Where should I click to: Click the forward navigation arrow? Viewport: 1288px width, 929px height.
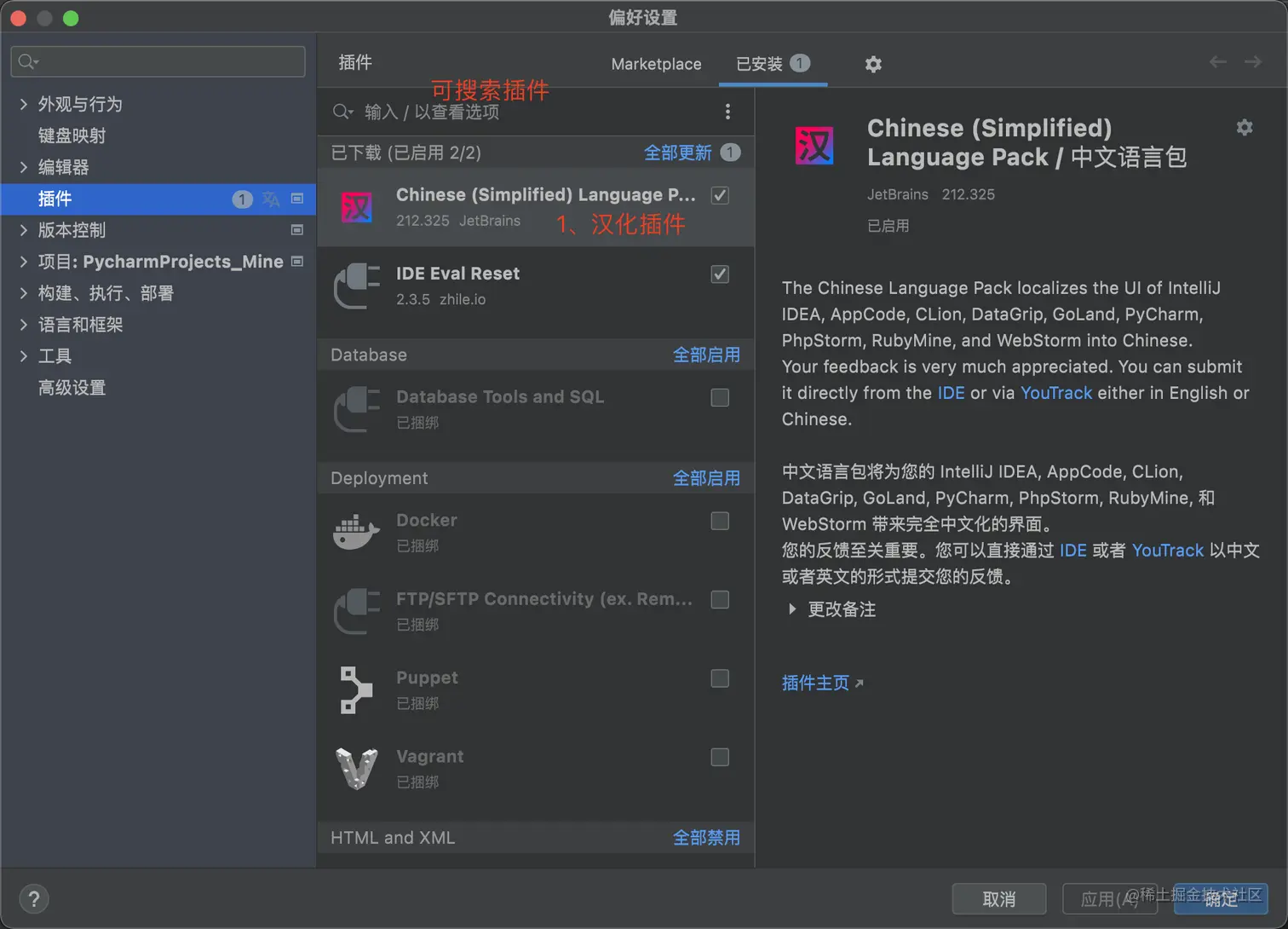1253,61
